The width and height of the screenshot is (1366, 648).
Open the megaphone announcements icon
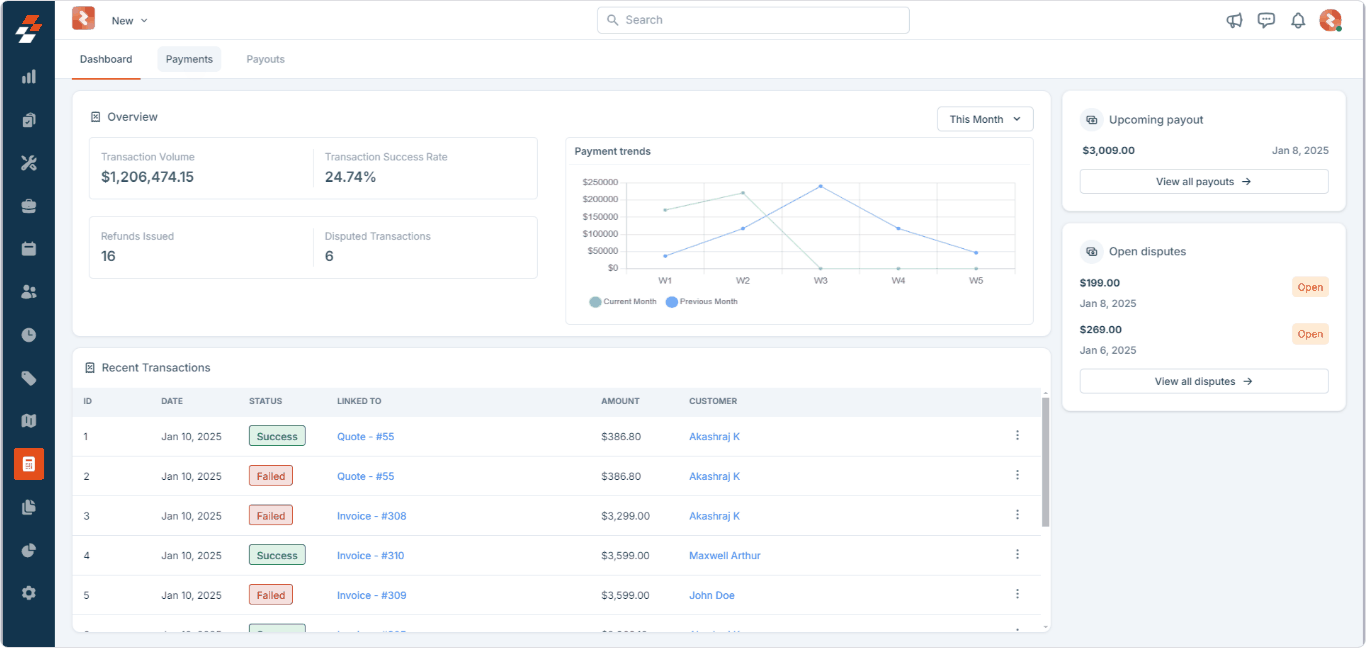pyautogui.click(x=1234, y=20)
